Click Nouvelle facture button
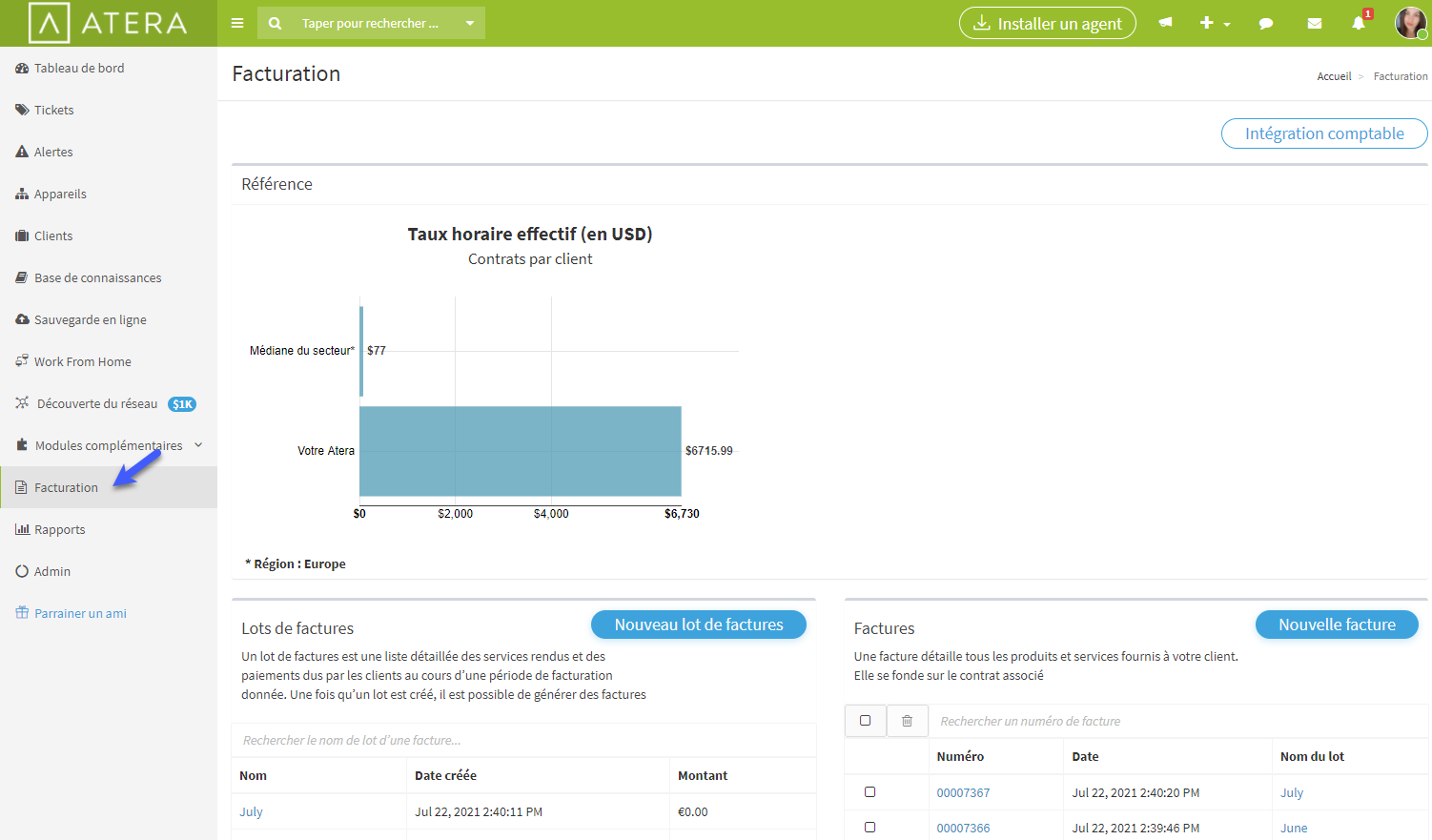 (1337, 625)
